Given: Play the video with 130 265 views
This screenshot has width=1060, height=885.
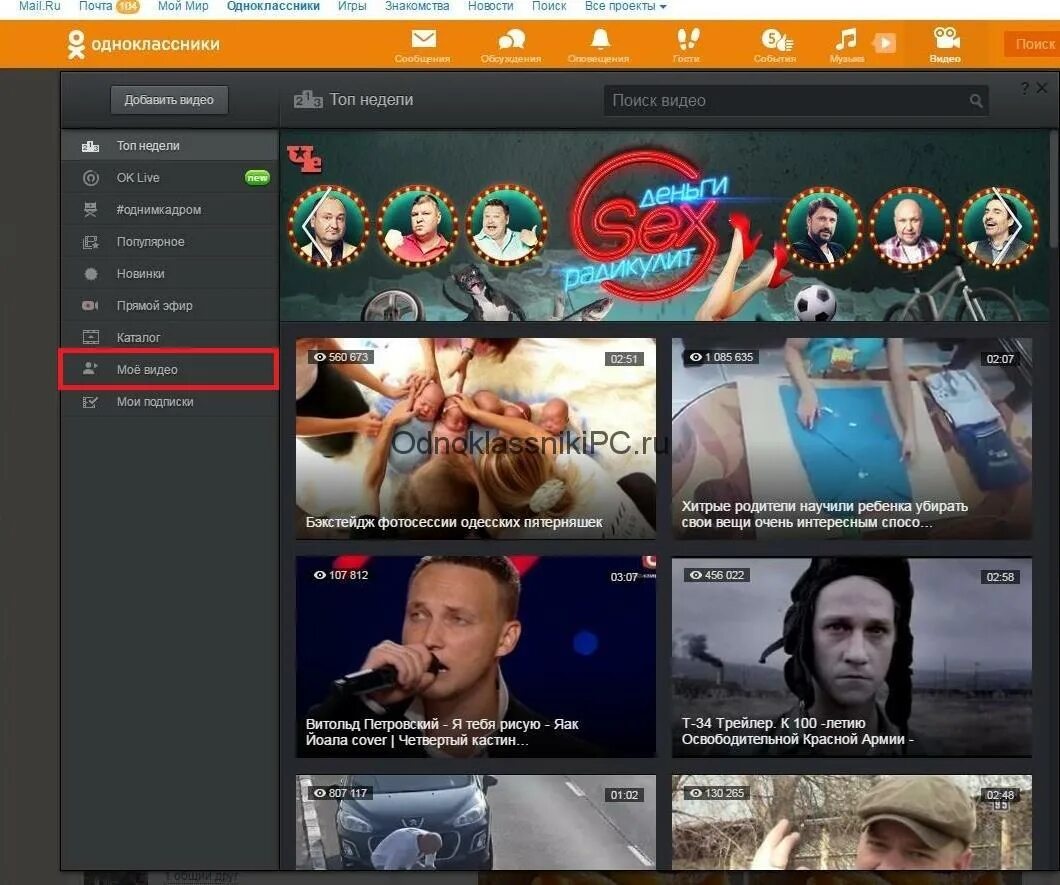Looking at the screenshot, I should 851,822.
